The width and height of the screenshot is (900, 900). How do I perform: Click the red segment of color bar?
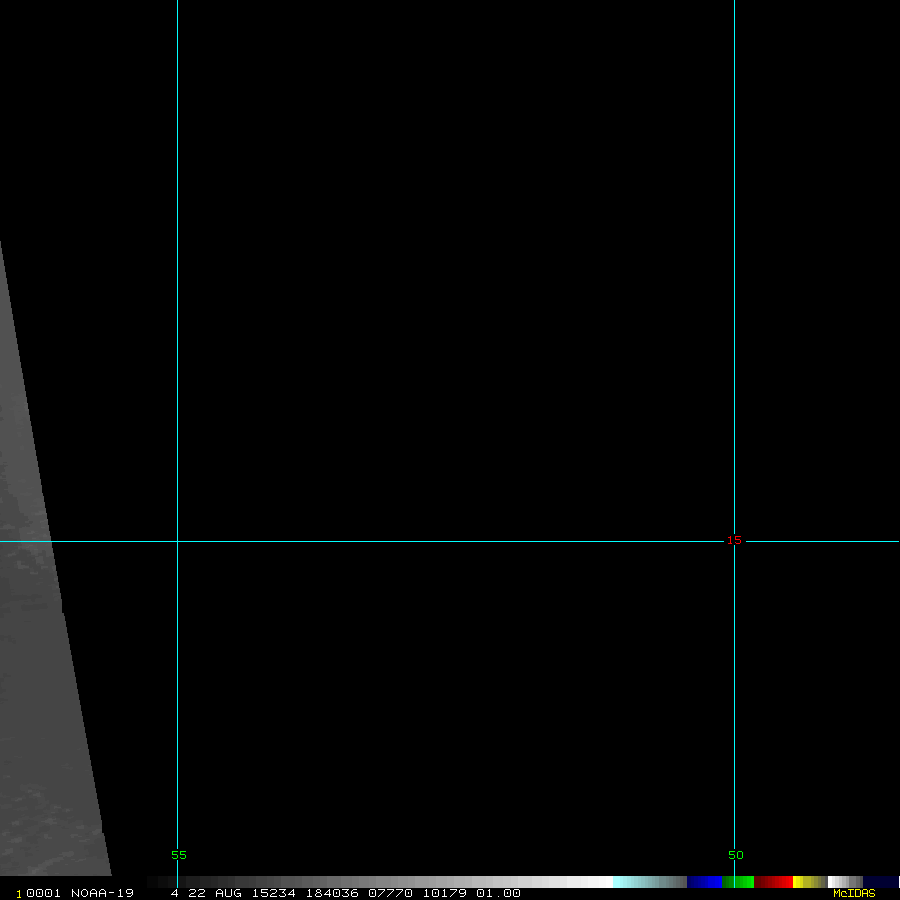click(x=774, y=882)
